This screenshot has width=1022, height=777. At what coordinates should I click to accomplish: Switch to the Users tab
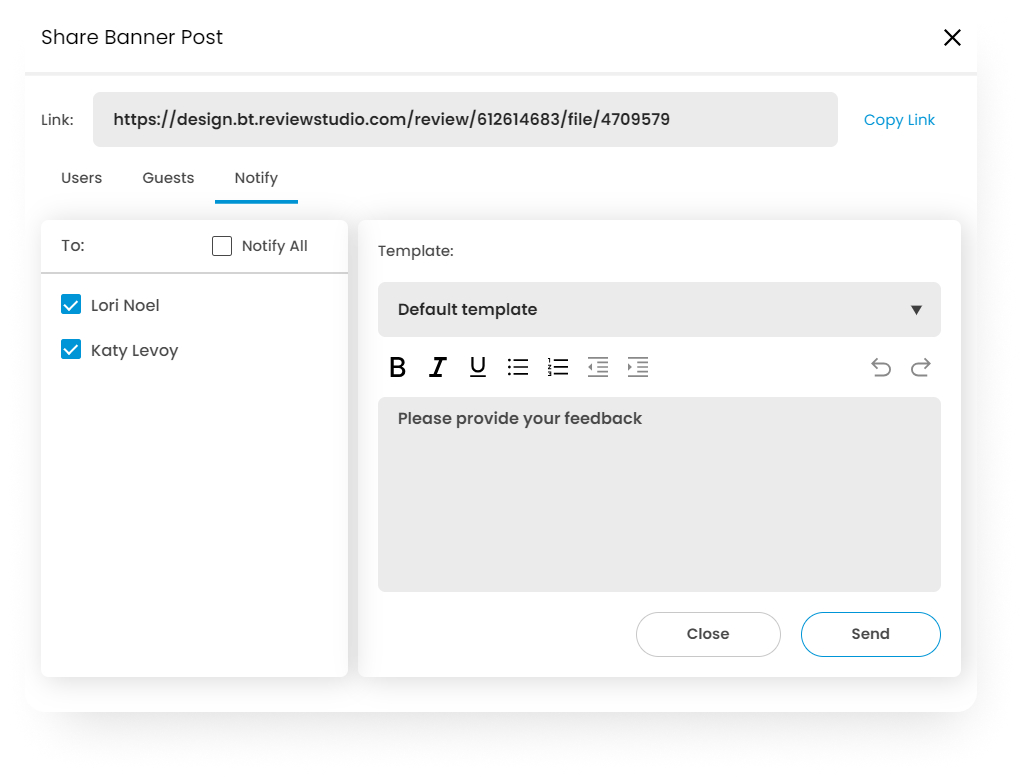pos(82,178)
